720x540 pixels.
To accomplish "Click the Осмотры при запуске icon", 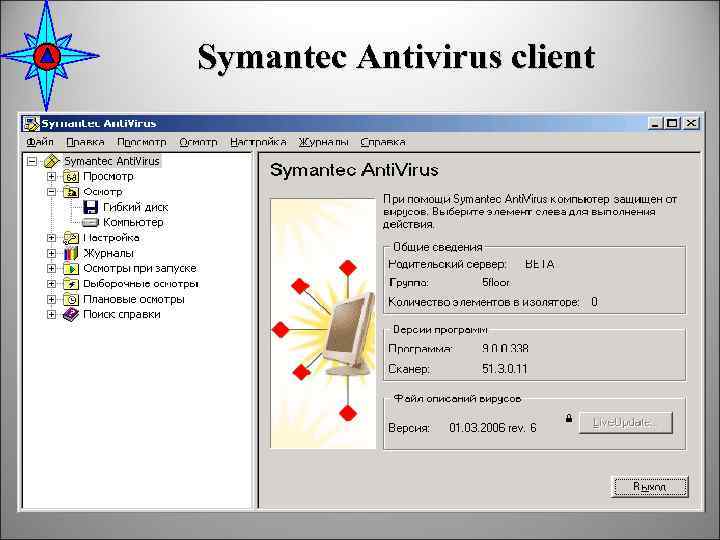I will 71,268.
